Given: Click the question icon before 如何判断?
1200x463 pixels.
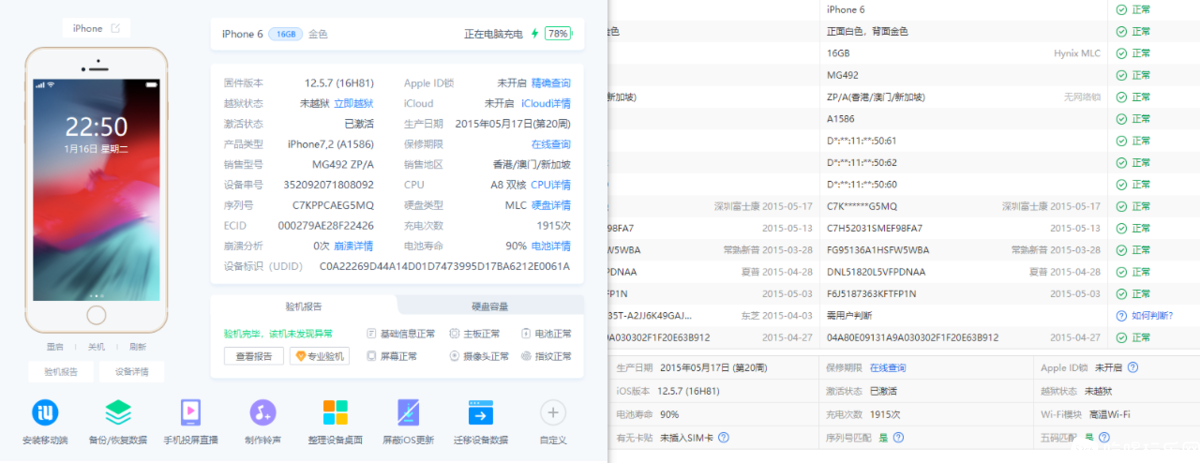Looking at the screenshot, I should pos(1121,315).
